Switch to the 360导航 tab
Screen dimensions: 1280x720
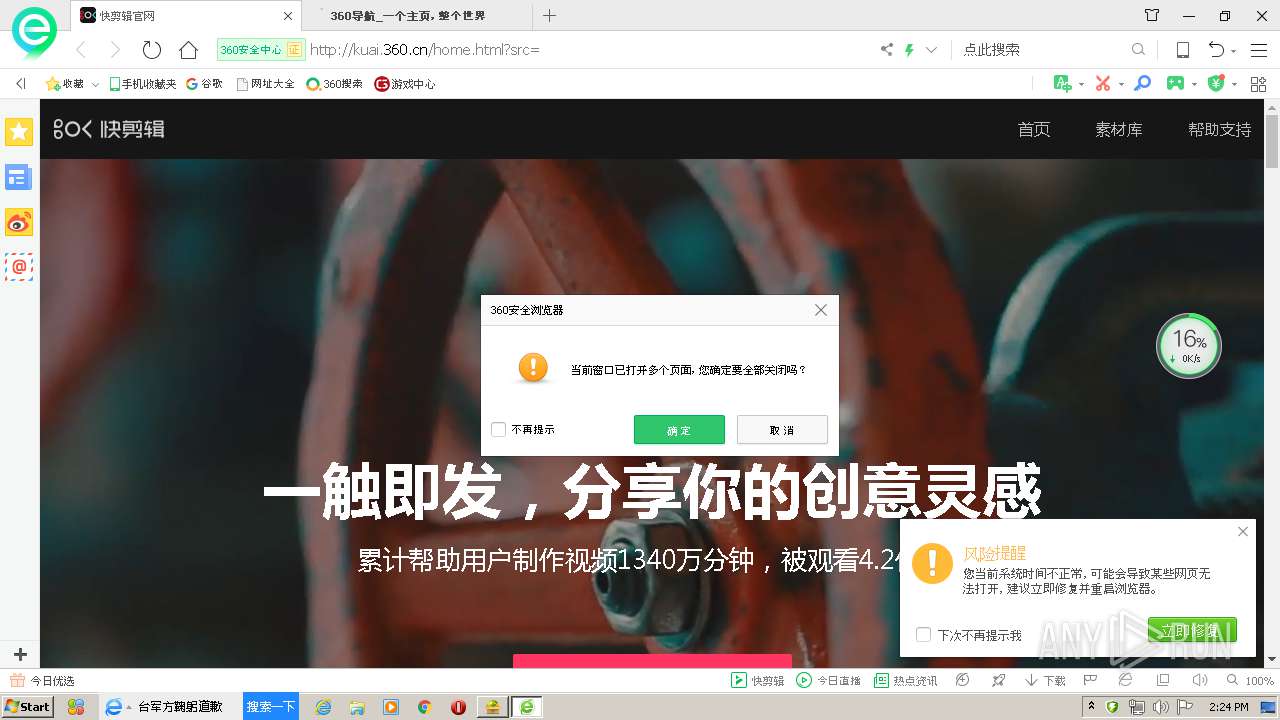[416, 16]
